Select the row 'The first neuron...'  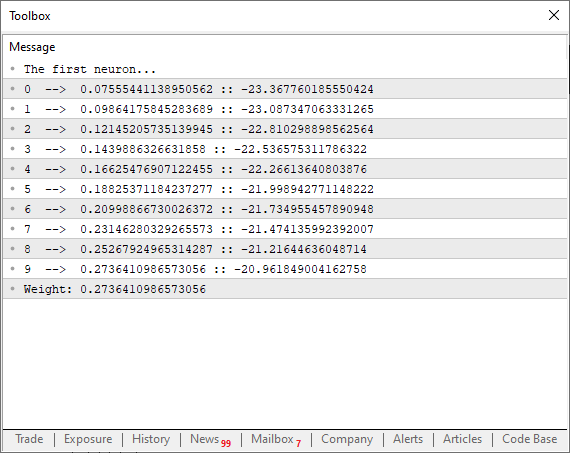click(x=285, y=69)
